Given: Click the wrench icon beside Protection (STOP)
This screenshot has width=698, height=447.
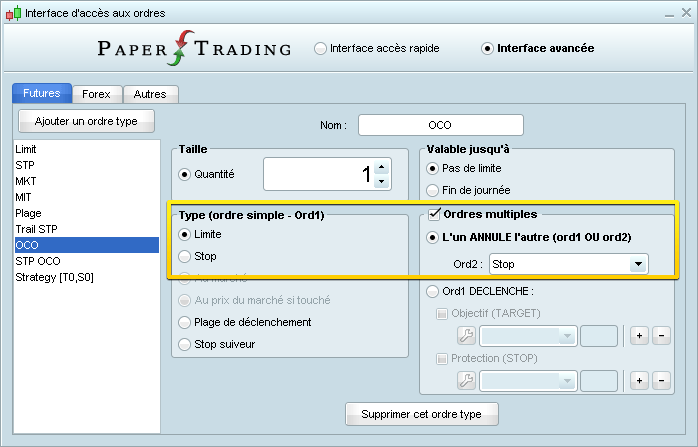Looking at the screenshot, I should (467, 381).
